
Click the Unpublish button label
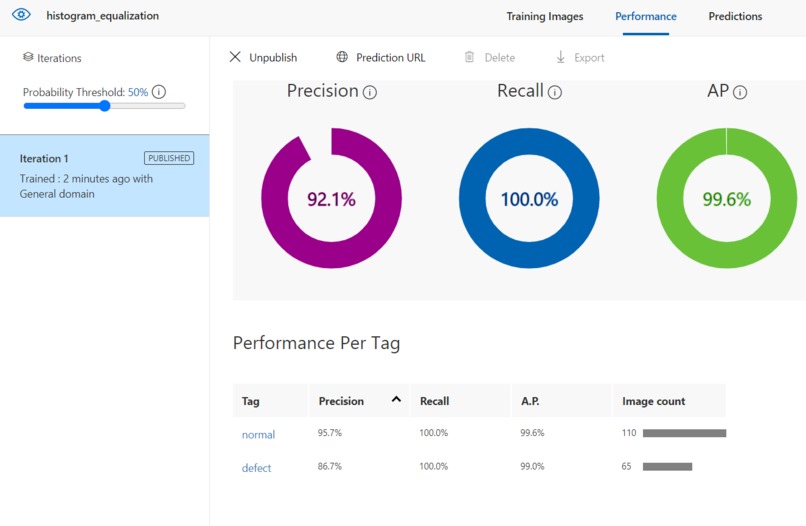coord(273,58)
